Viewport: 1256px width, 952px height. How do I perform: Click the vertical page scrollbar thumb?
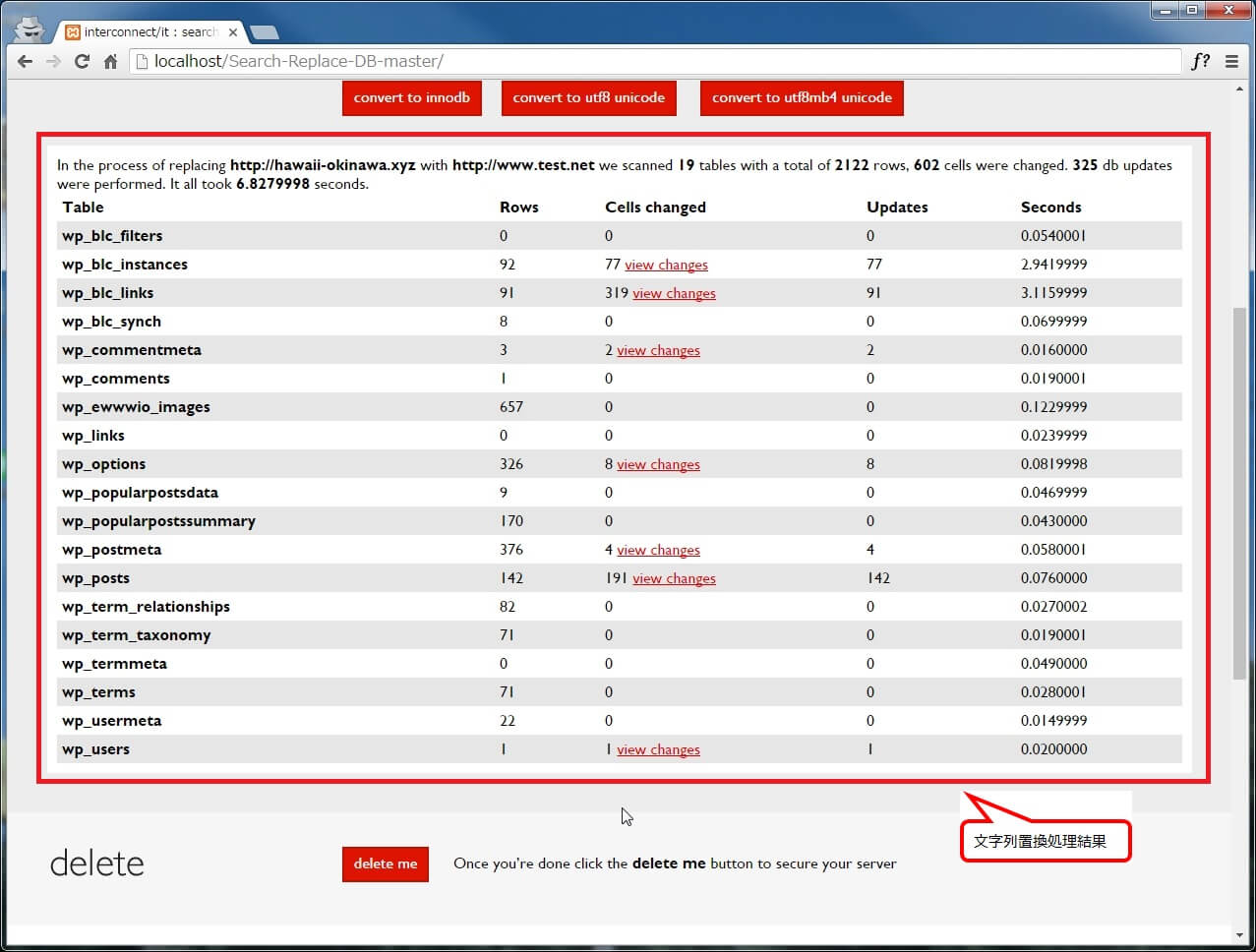coord(1239,492)
